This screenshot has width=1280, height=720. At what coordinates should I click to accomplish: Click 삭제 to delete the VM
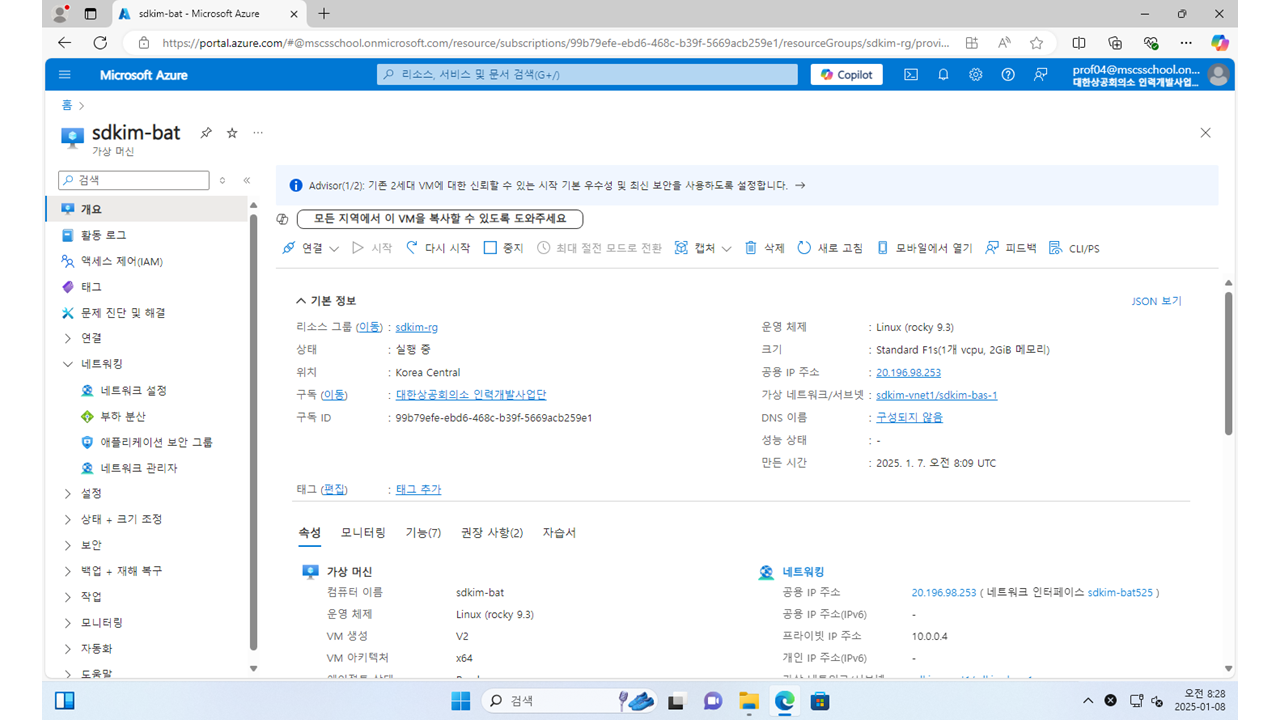point(765,248)
